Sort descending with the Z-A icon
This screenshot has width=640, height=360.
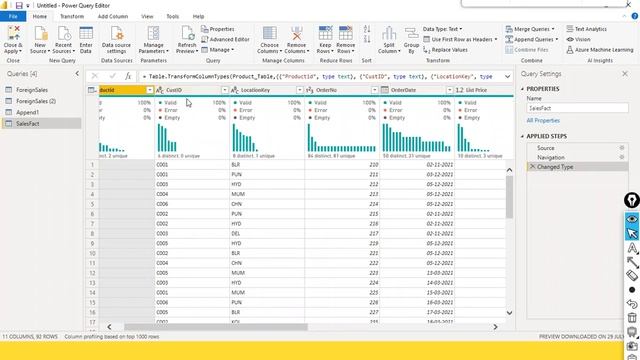tap(367, 39)
